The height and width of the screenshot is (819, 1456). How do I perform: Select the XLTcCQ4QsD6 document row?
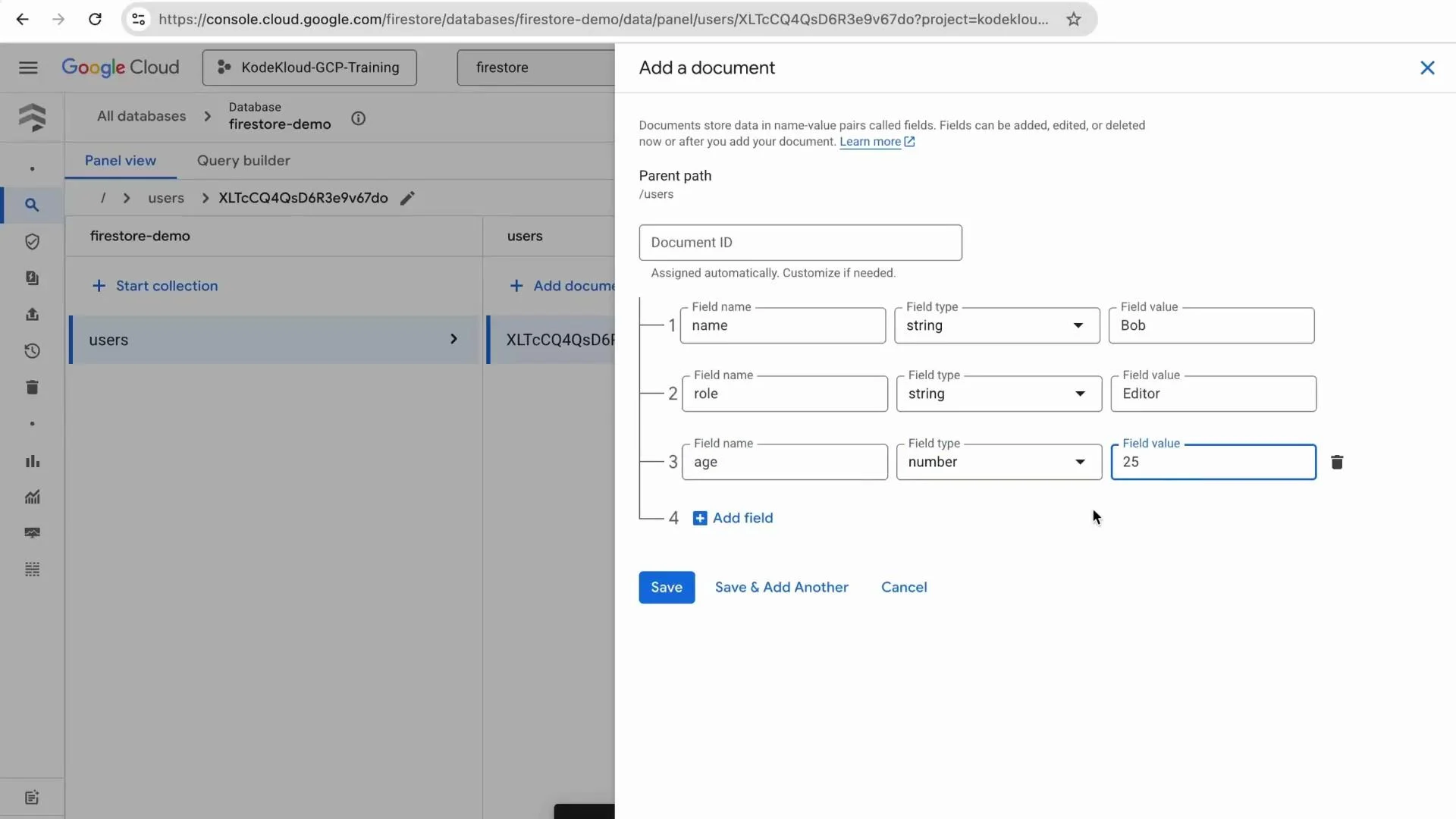(x=551, y=339)
